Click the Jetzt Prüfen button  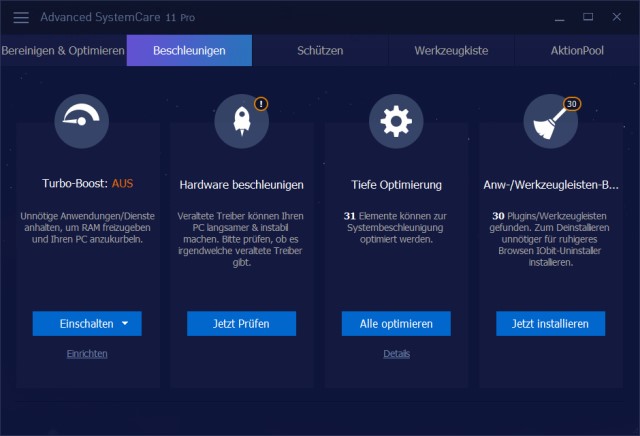click(241, 324)
